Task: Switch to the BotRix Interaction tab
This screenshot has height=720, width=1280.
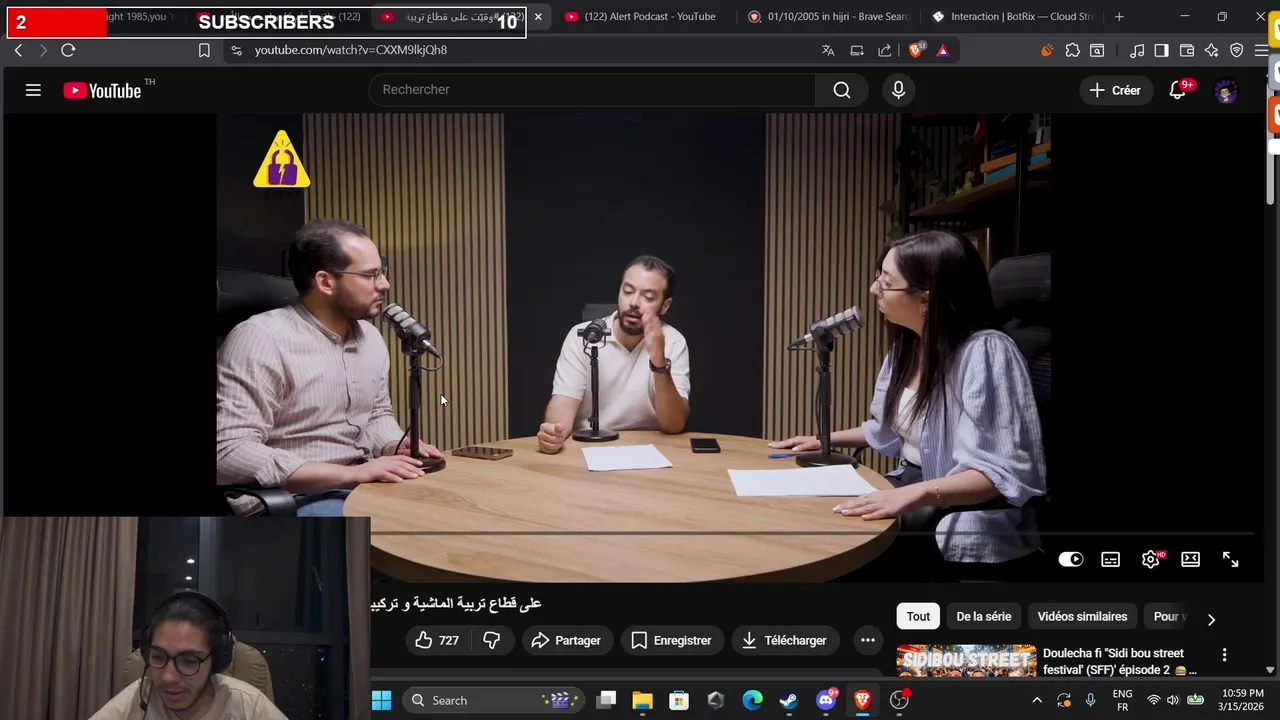Action: coord(1013,16)
